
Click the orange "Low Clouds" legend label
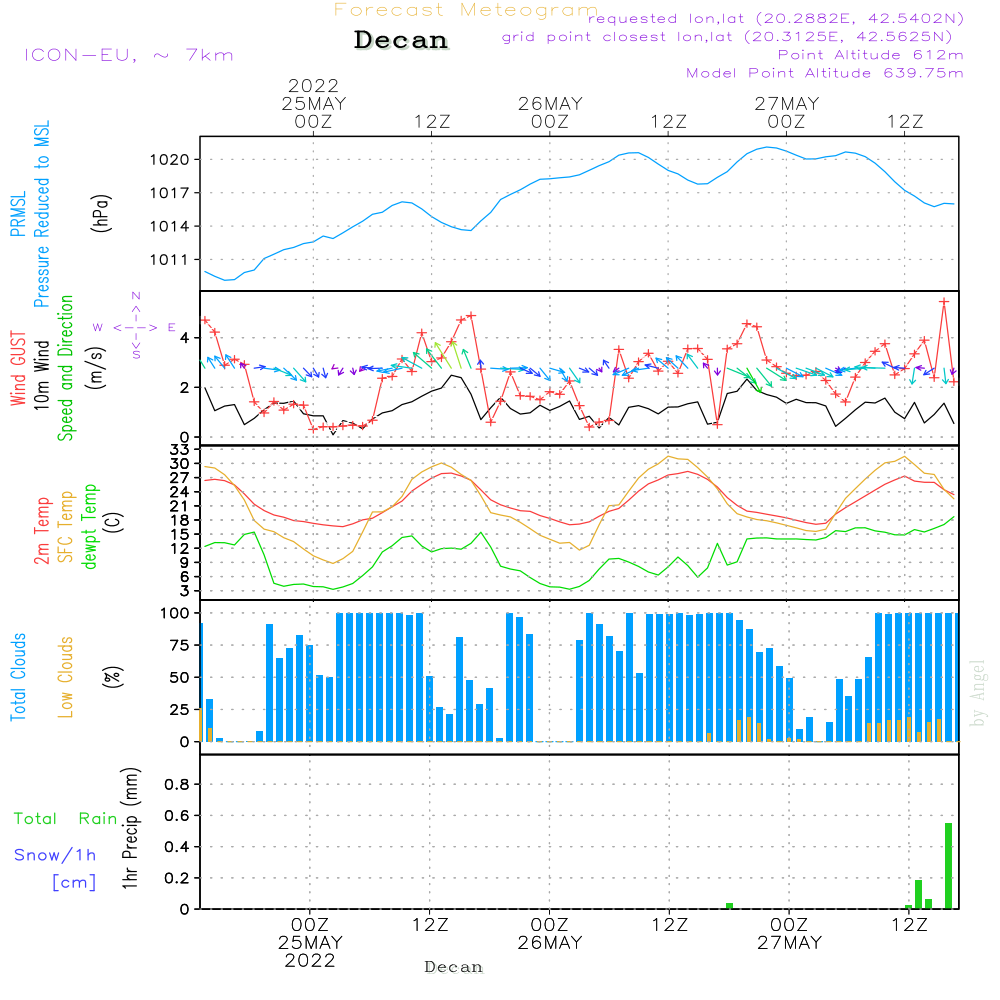click(x=66, y=677)
